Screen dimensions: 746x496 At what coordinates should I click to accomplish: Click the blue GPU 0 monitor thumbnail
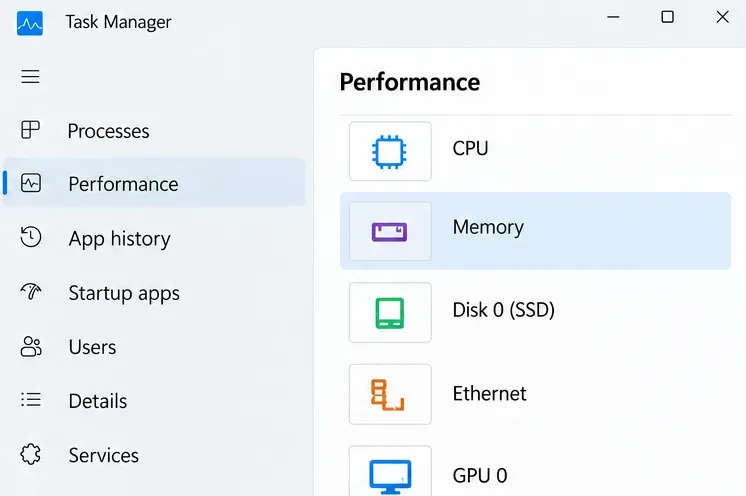pos(390,471)
